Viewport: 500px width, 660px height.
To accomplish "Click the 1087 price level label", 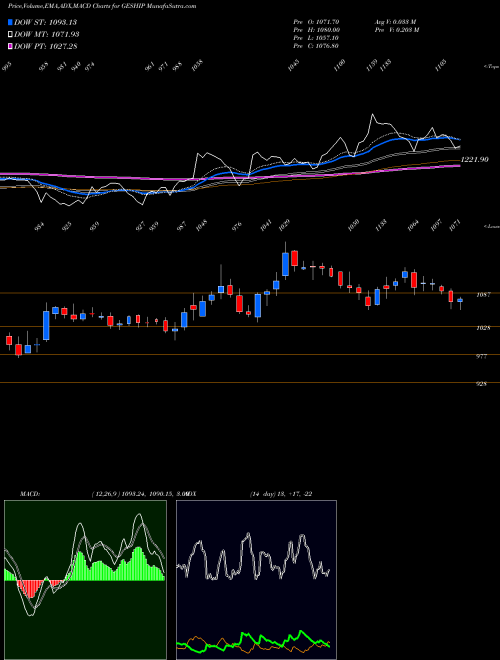I will coord(483,295).
